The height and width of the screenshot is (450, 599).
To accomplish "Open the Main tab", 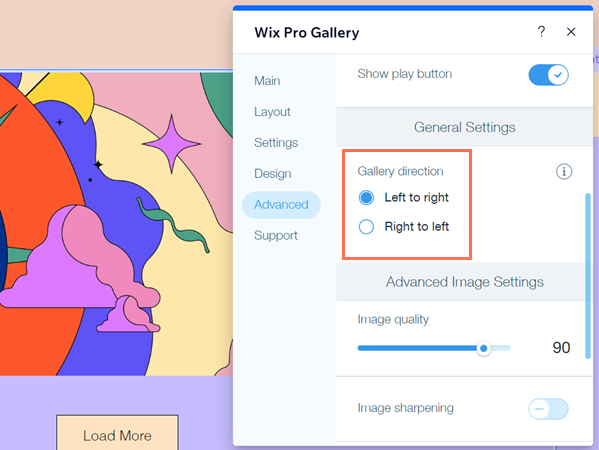I will (x=267, y=81).
